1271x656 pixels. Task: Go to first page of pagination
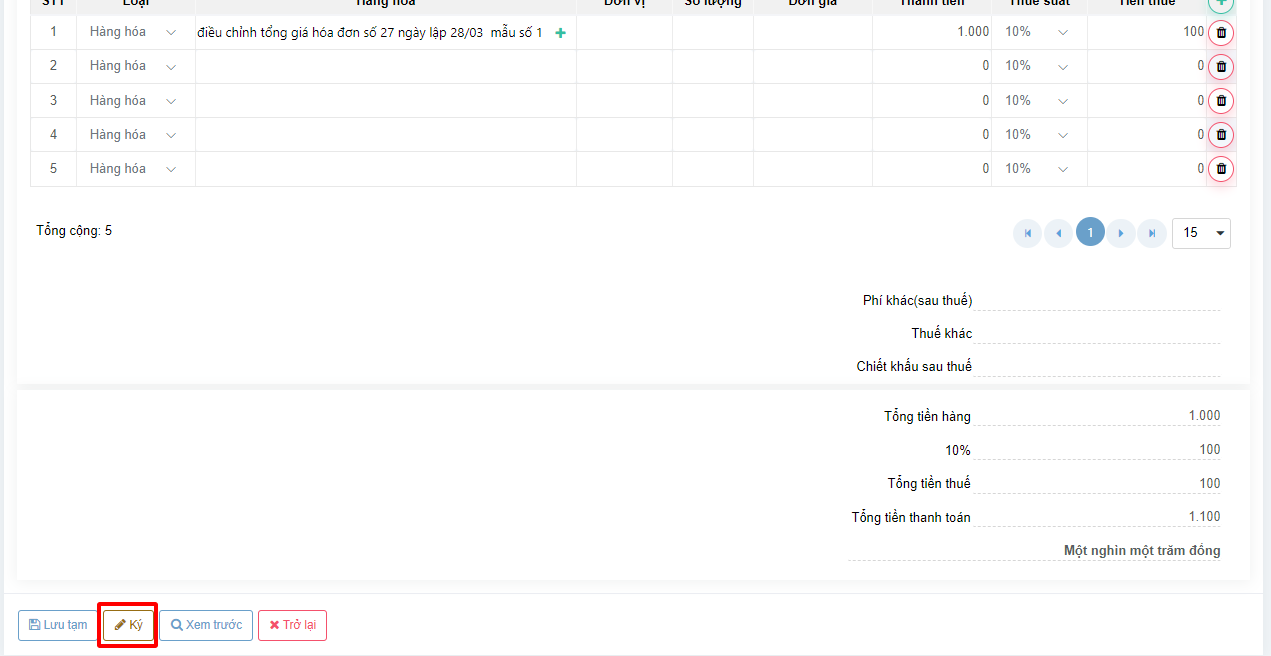1027,233
